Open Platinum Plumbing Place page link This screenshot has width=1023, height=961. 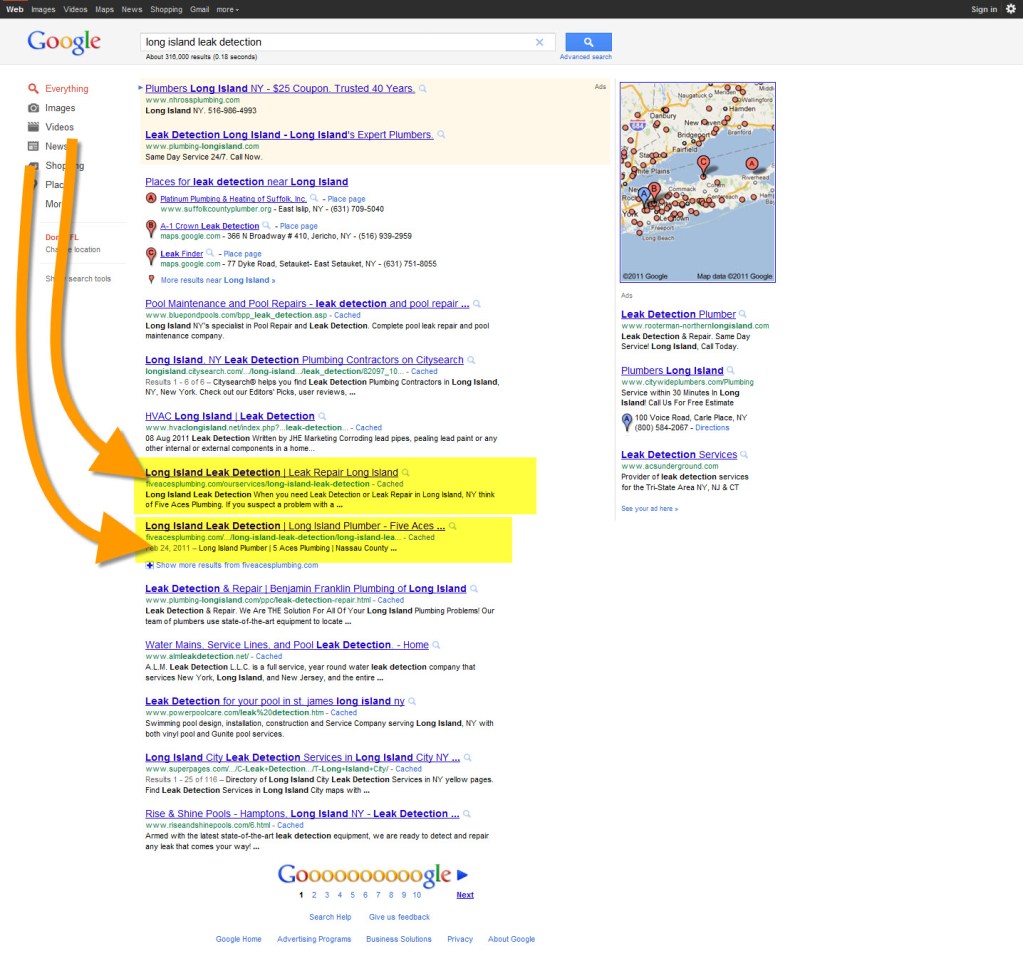coord(346,199)
